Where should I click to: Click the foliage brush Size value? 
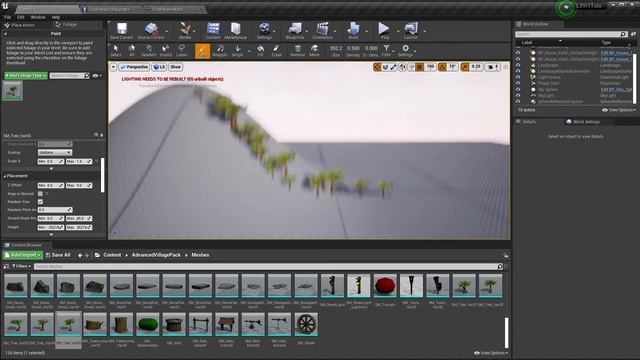(336, 48)
